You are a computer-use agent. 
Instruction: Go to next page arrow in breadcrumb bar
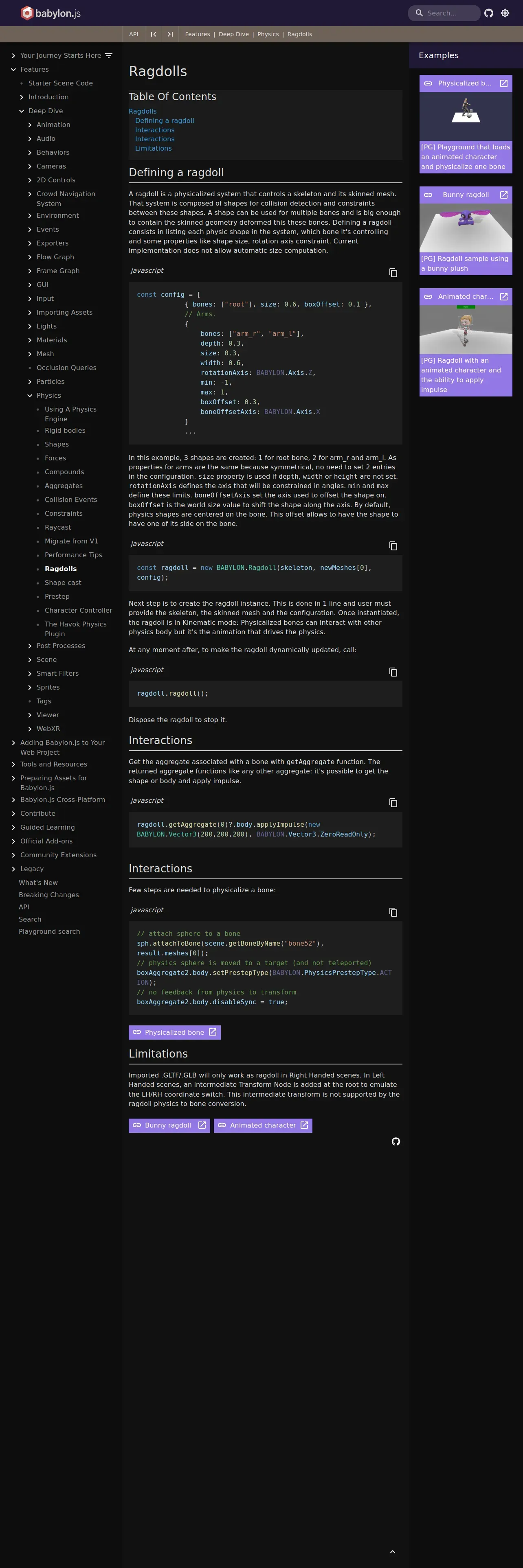(x=170, y=34)
